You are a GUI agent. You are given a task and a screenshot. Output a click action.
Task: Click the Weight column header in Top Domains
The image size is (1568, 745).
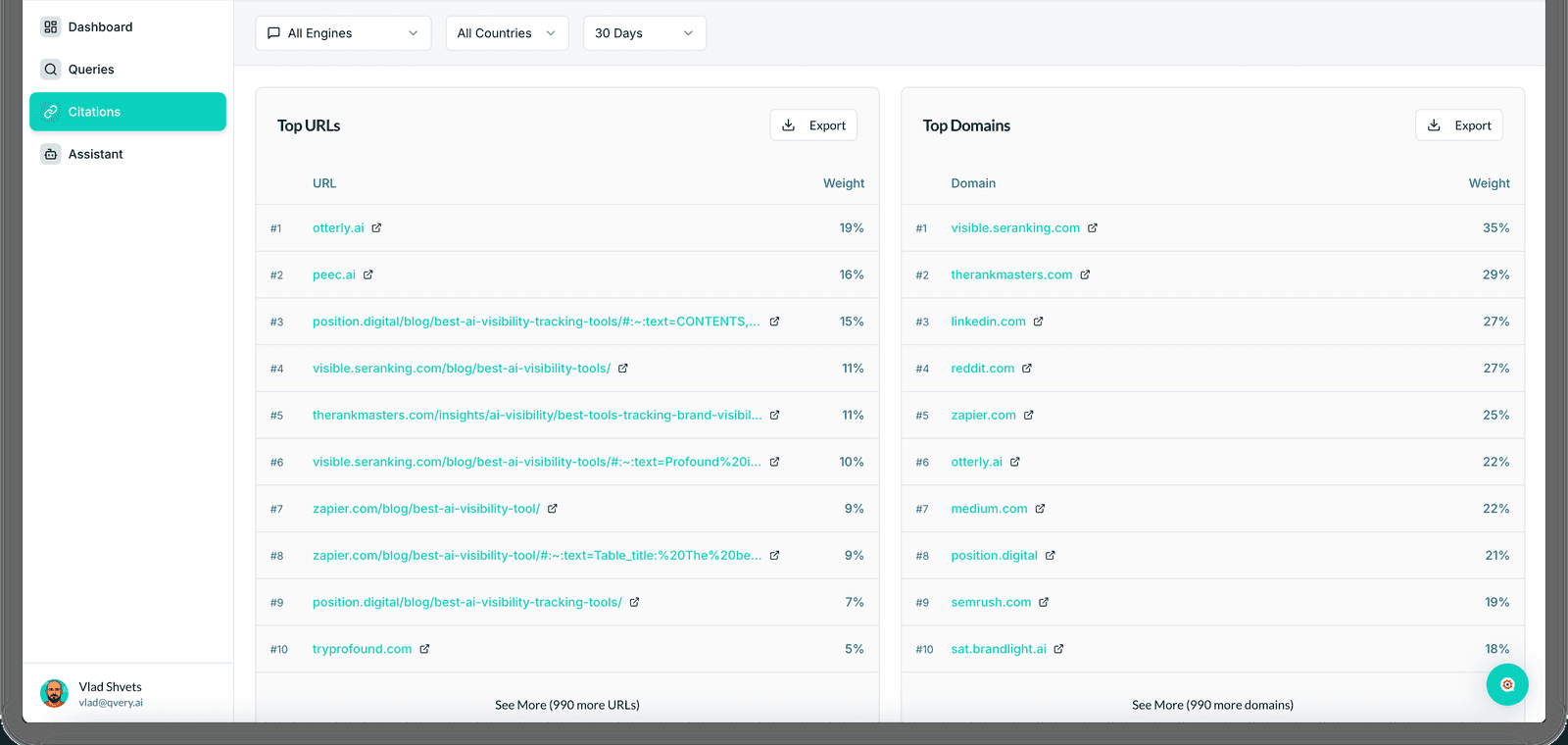tap(1490, 183)
